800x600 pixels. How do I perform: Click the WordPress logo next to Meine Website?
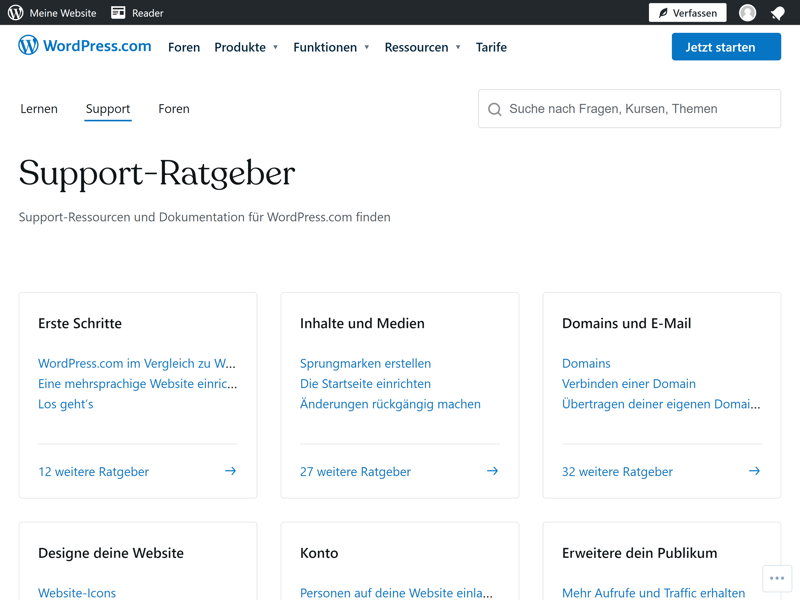(x=16, y=13)
